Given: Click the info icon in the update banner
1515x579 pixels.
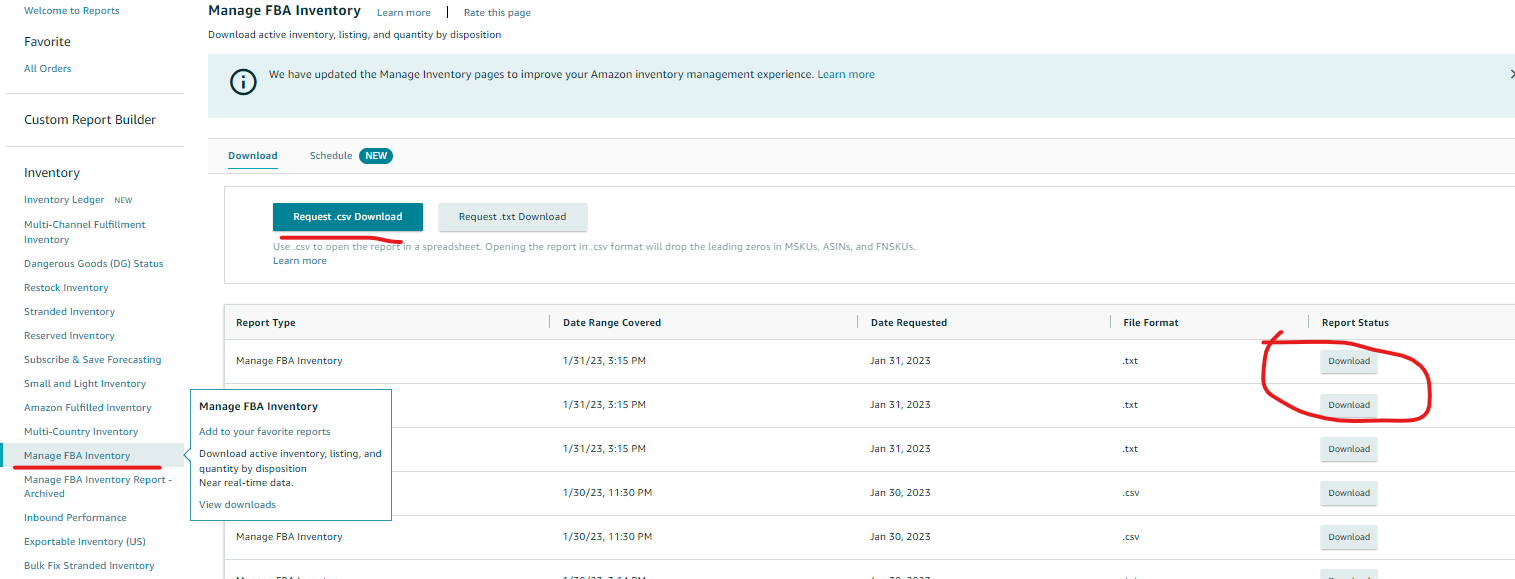Looking at the screenshot, I should point(243,82).
